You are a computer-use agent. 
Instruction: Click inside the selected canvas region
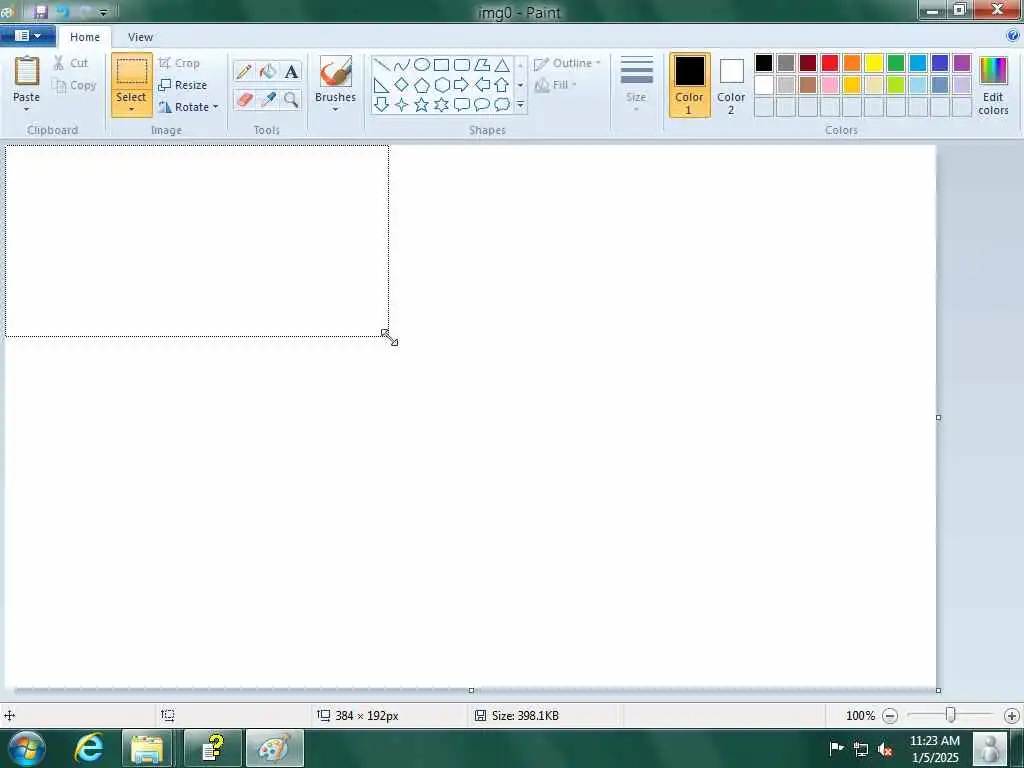[x=197, y=241]
